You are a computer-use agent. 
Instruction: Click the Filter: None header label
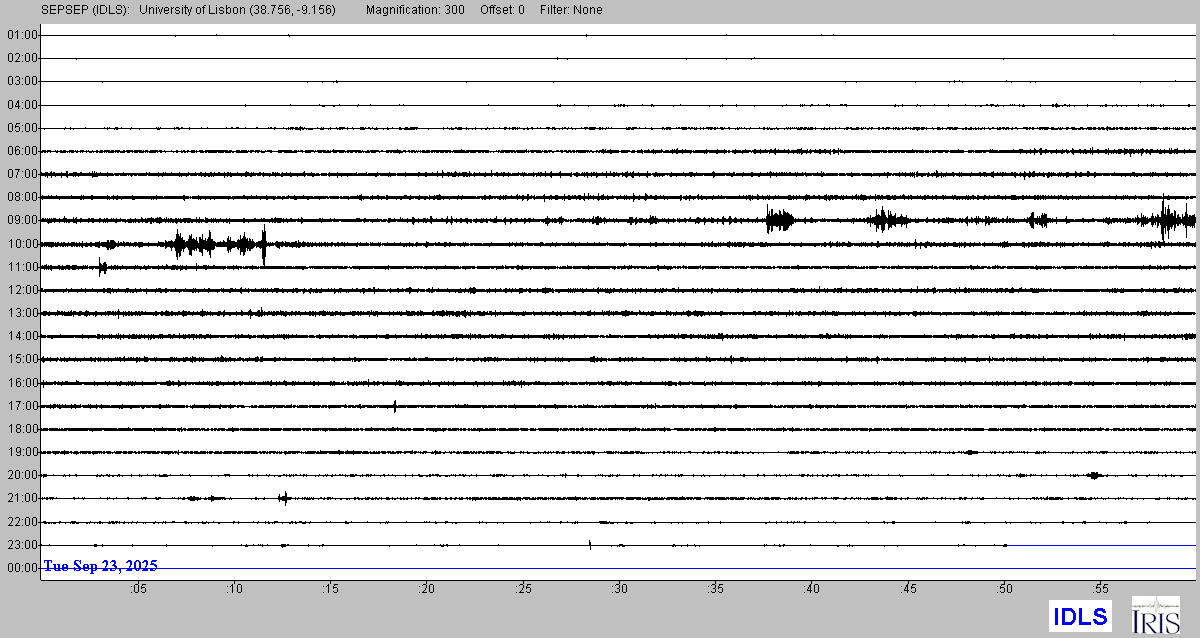coord(569,10)
